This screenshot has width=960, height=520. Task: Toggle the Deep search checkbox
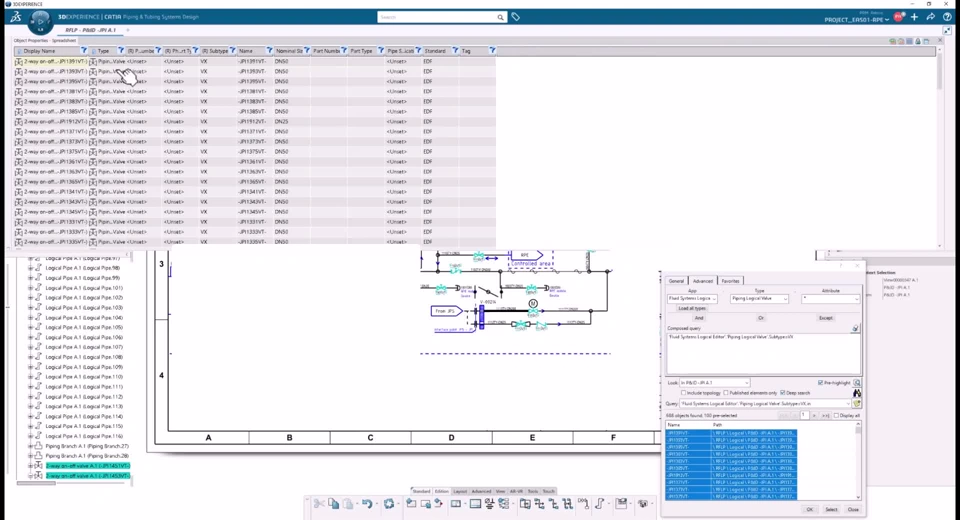(x=782, y=393)
